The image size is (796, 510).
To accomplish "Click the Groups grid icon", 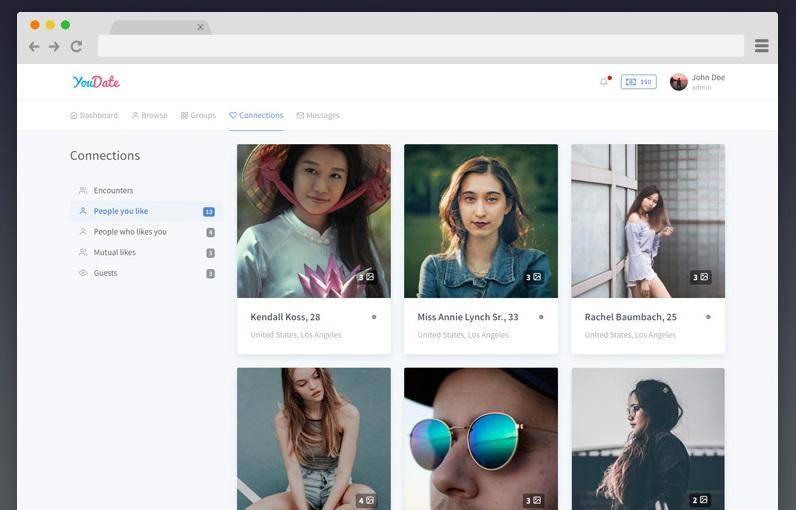I will pyautogui.click(x=184, y=116).
